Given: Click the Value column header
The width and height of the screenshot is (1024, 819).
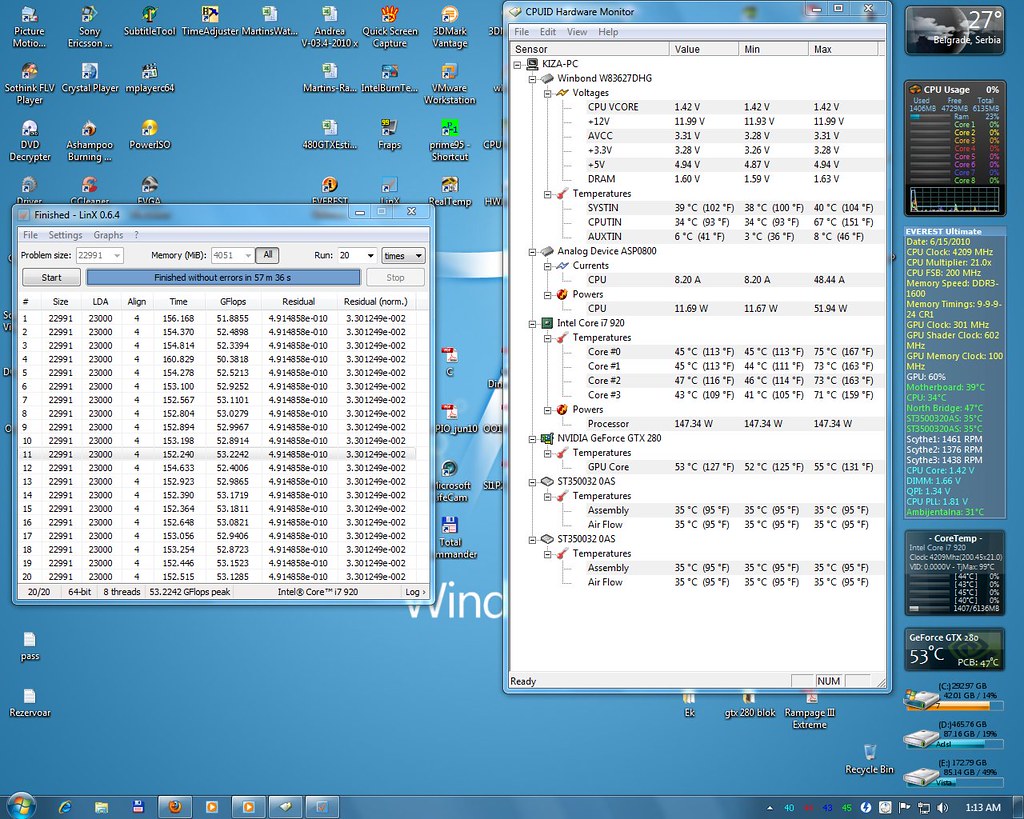Looking at the screenshot, I should point(704,49).
